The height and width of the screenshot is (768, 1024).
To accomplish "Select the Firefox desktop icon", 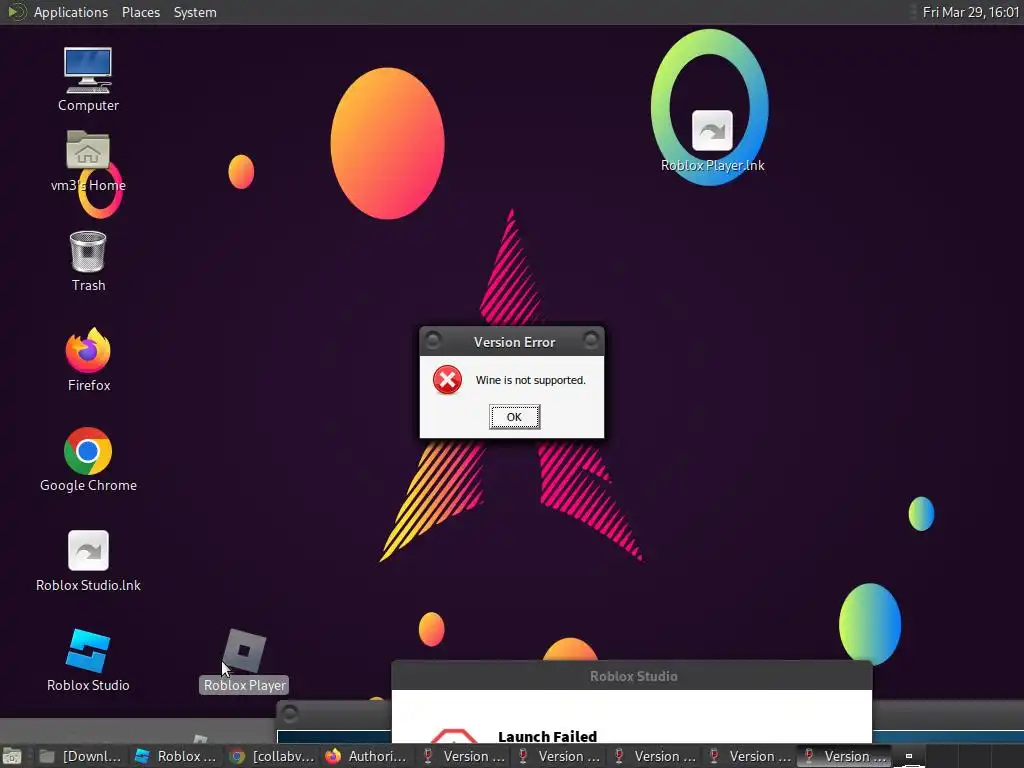I will click(88, 360).
